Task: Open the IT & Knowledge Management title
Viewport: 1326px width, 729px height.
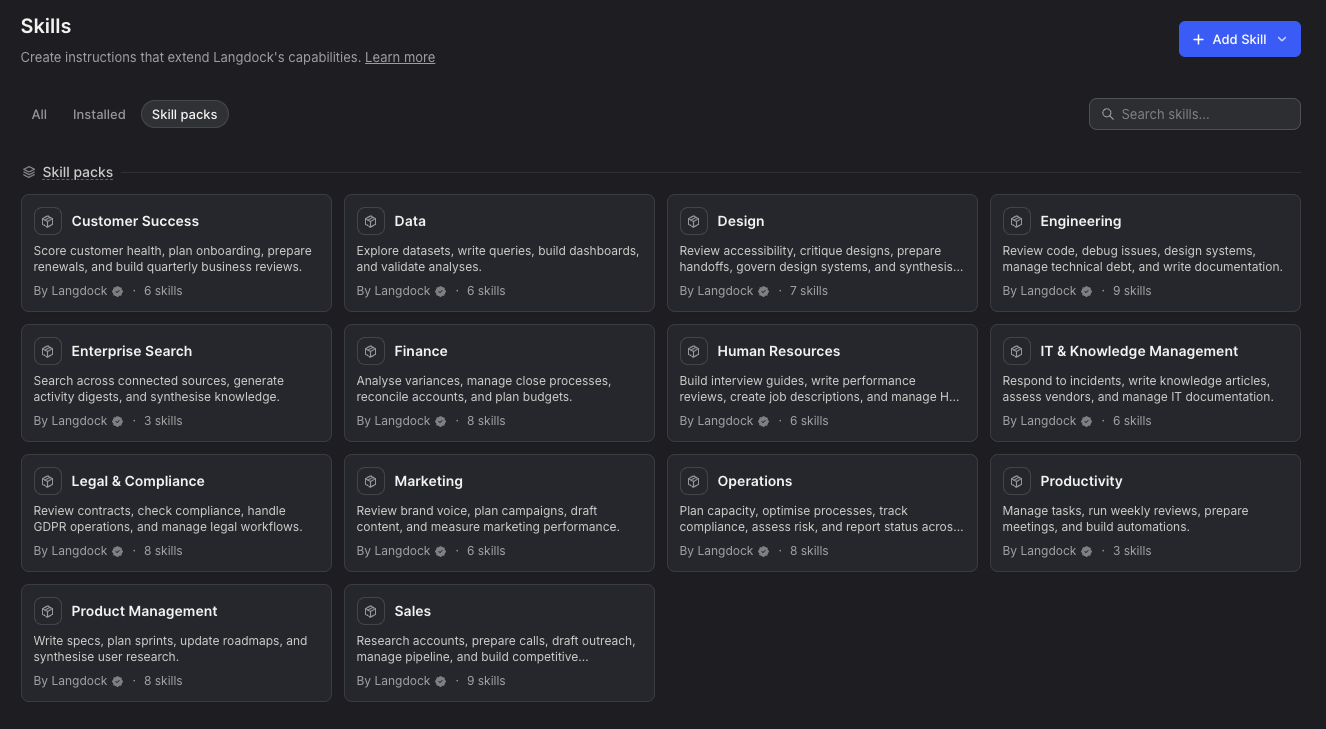Action: point(1139,351)
